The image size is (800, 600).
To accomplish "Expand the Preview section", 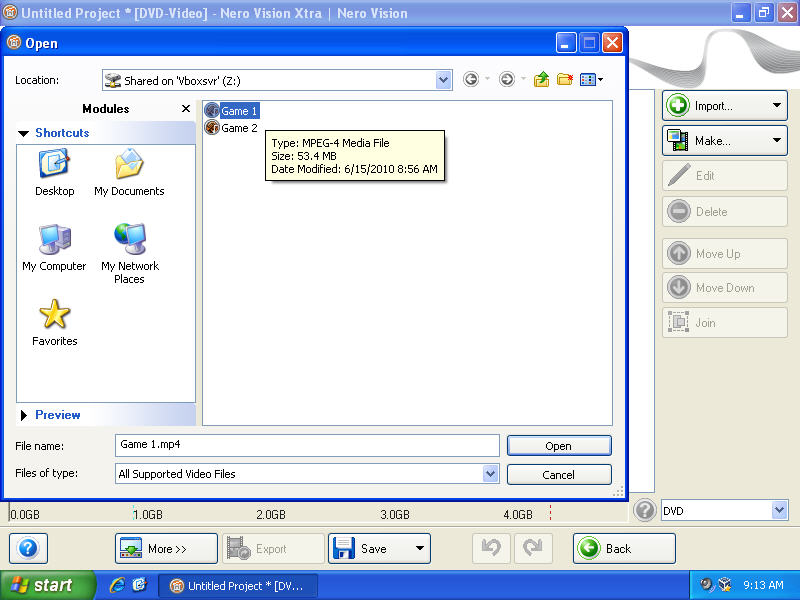I will point(23,415).
